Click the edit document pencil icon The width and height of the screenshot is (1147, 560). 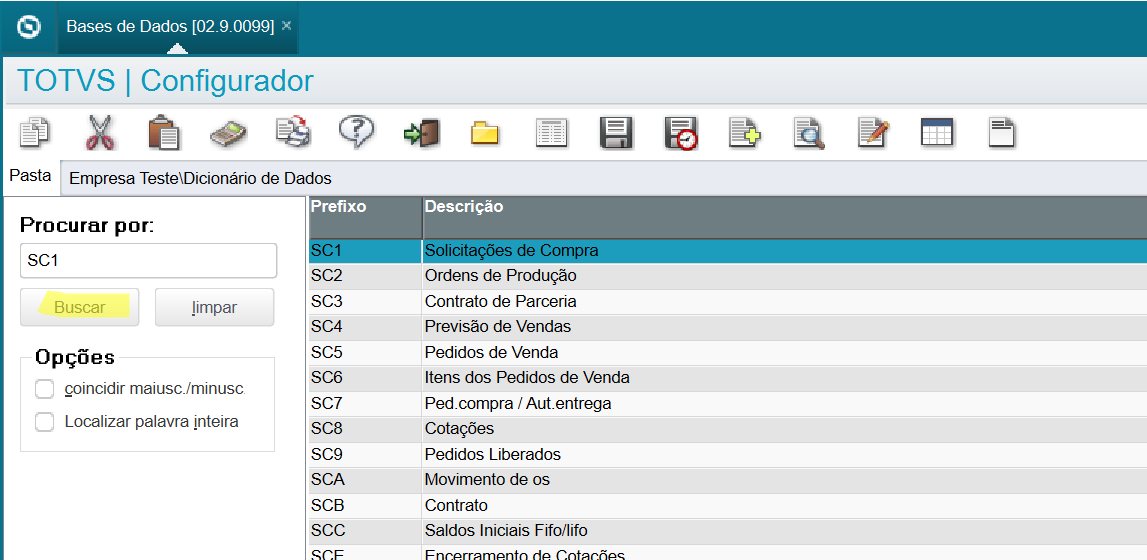coord(873,134)
